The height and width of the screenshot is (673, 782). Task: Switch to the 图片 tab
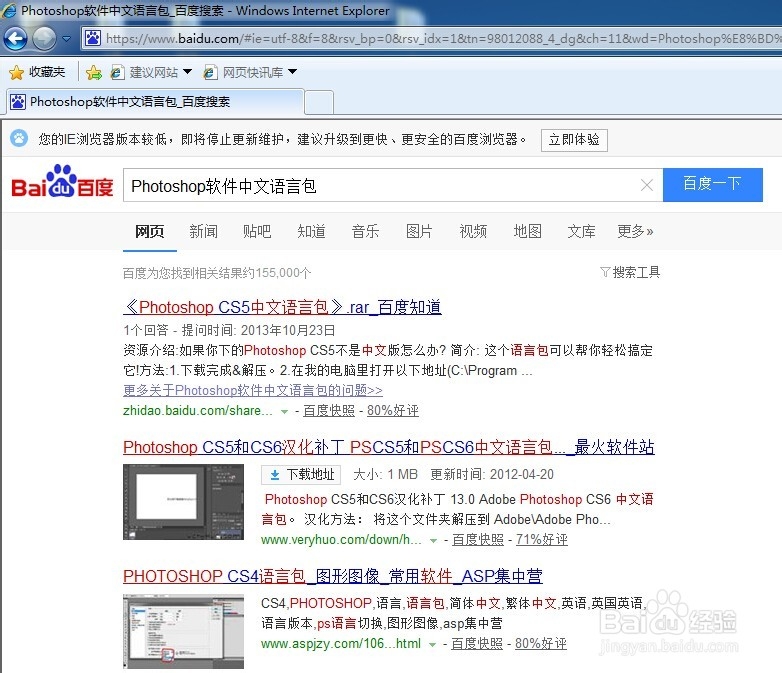click(419, 231)
